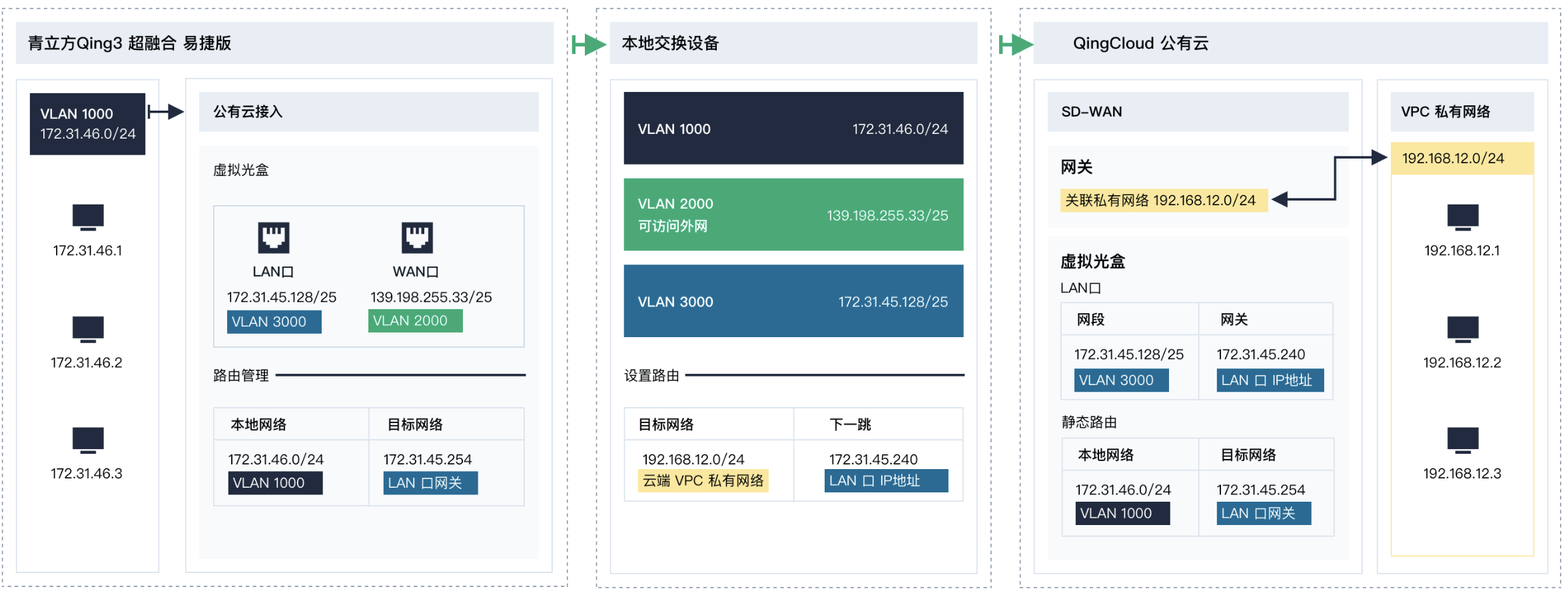Screen dimensions: 1568x593
Task: Select the 云端 VPC 私有网络 yellow tag
Action: tap(703, 481)
